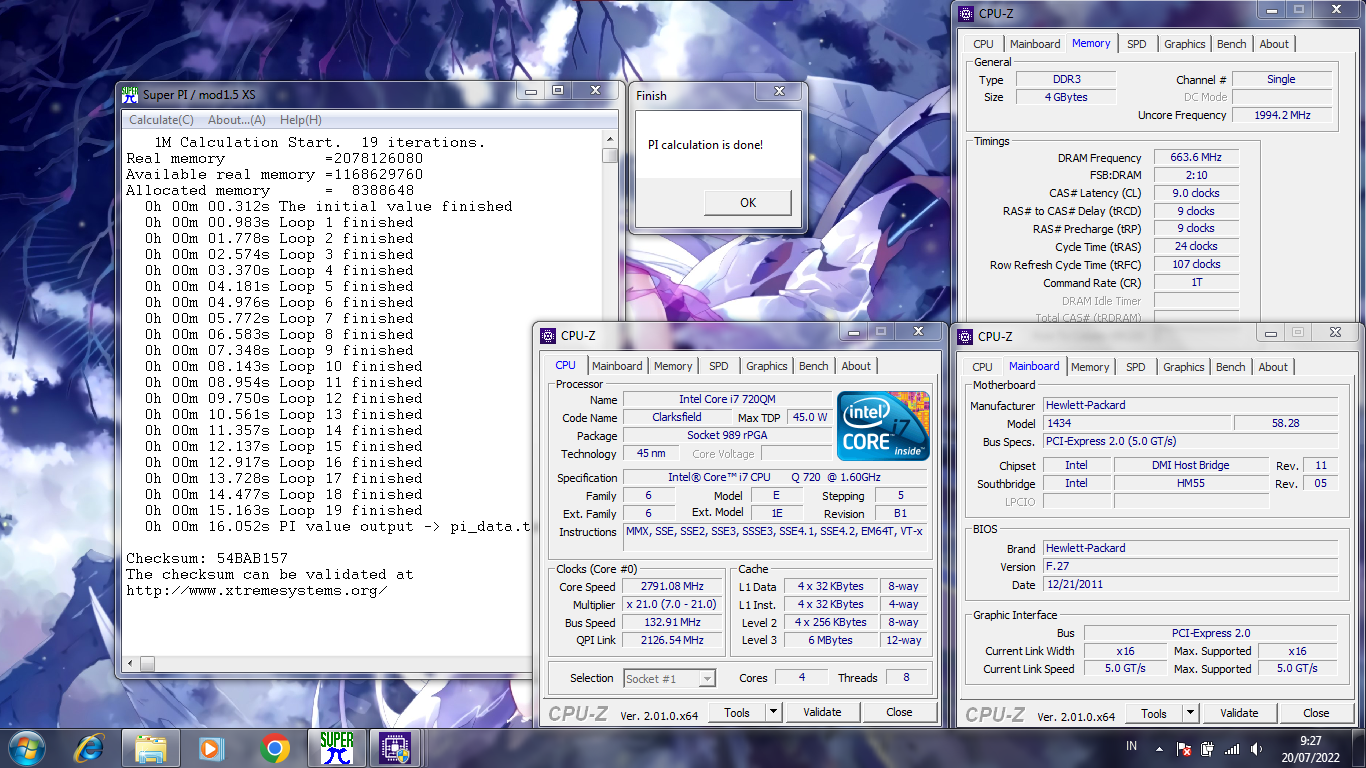Select Mainboard tab in CPU window
1366x768 pixels.
(x=617, y=366)
